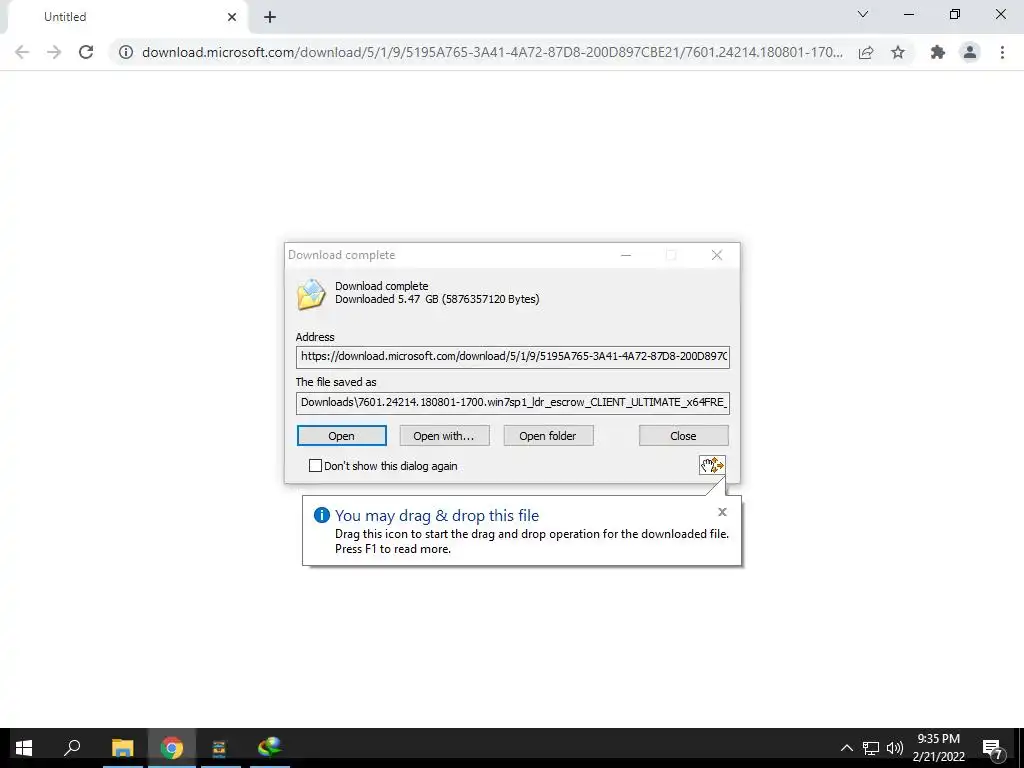Image resolution: width=1024 pixels, height=768 pixels.
Task: Open Chrome tab search chevron
Action: click(x=863, y=14)
